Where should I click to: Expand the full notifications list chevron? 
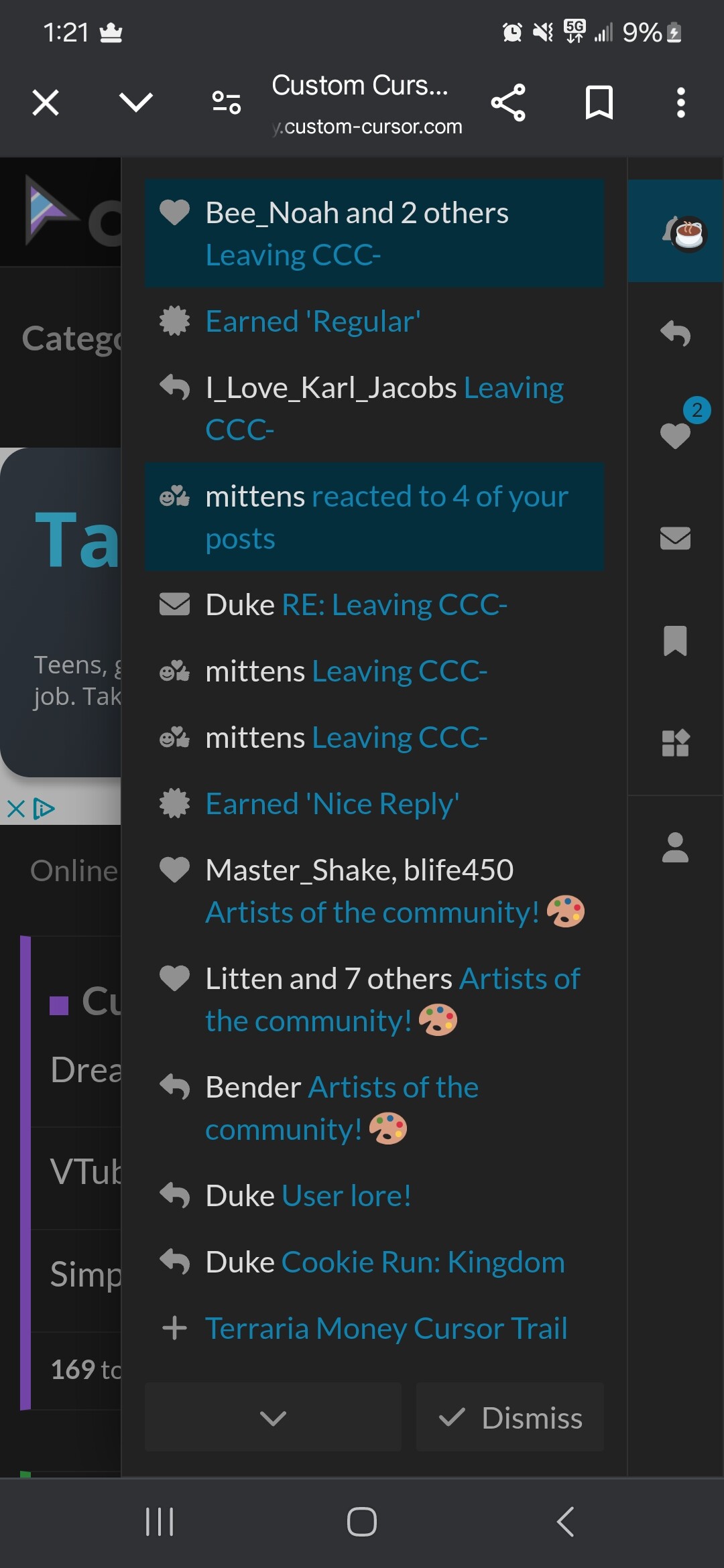[x=273, y=1417]
